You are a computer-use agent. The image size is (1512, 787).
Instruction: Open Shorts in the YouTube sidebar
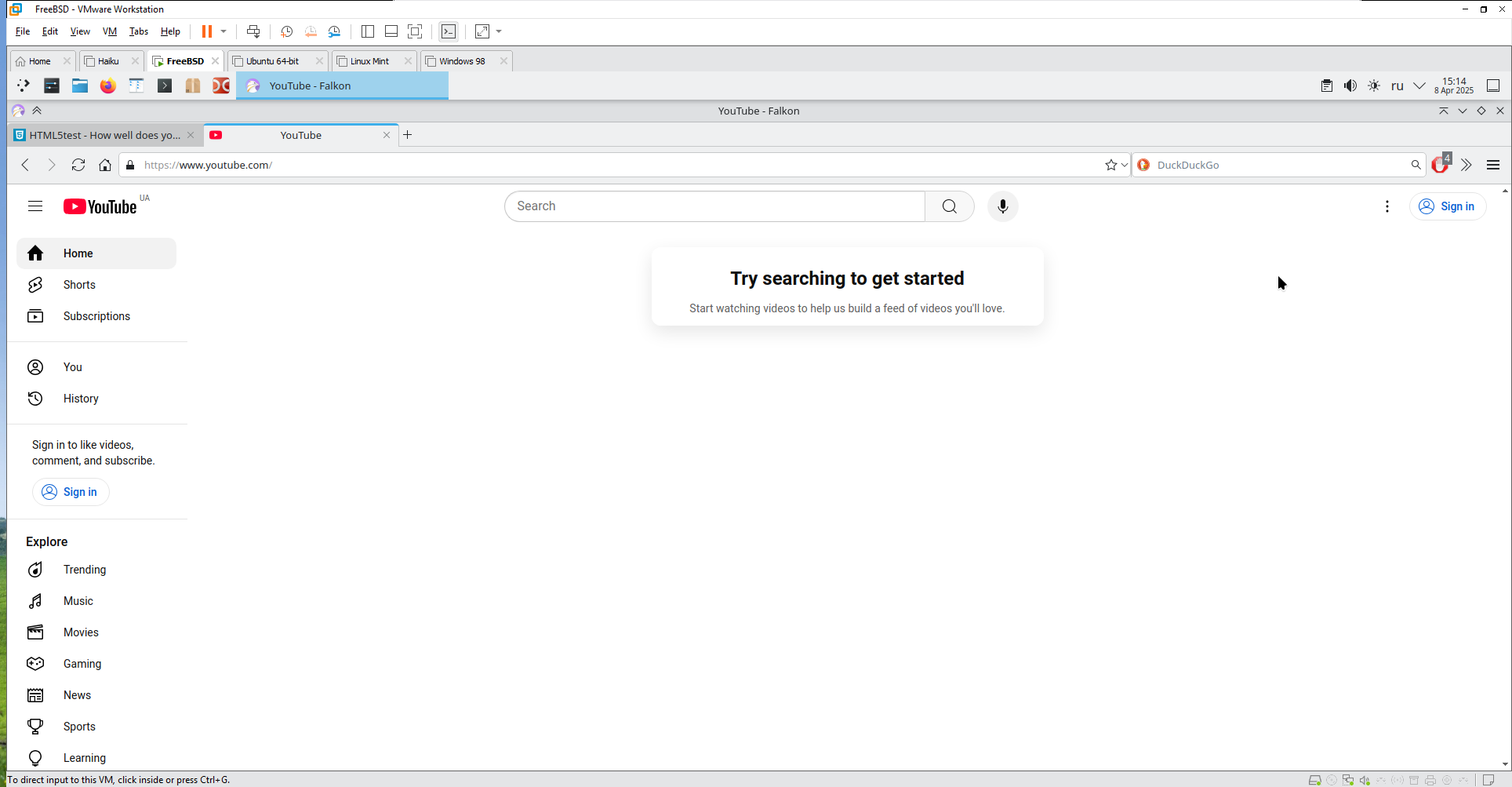click(x=79, y=285)
